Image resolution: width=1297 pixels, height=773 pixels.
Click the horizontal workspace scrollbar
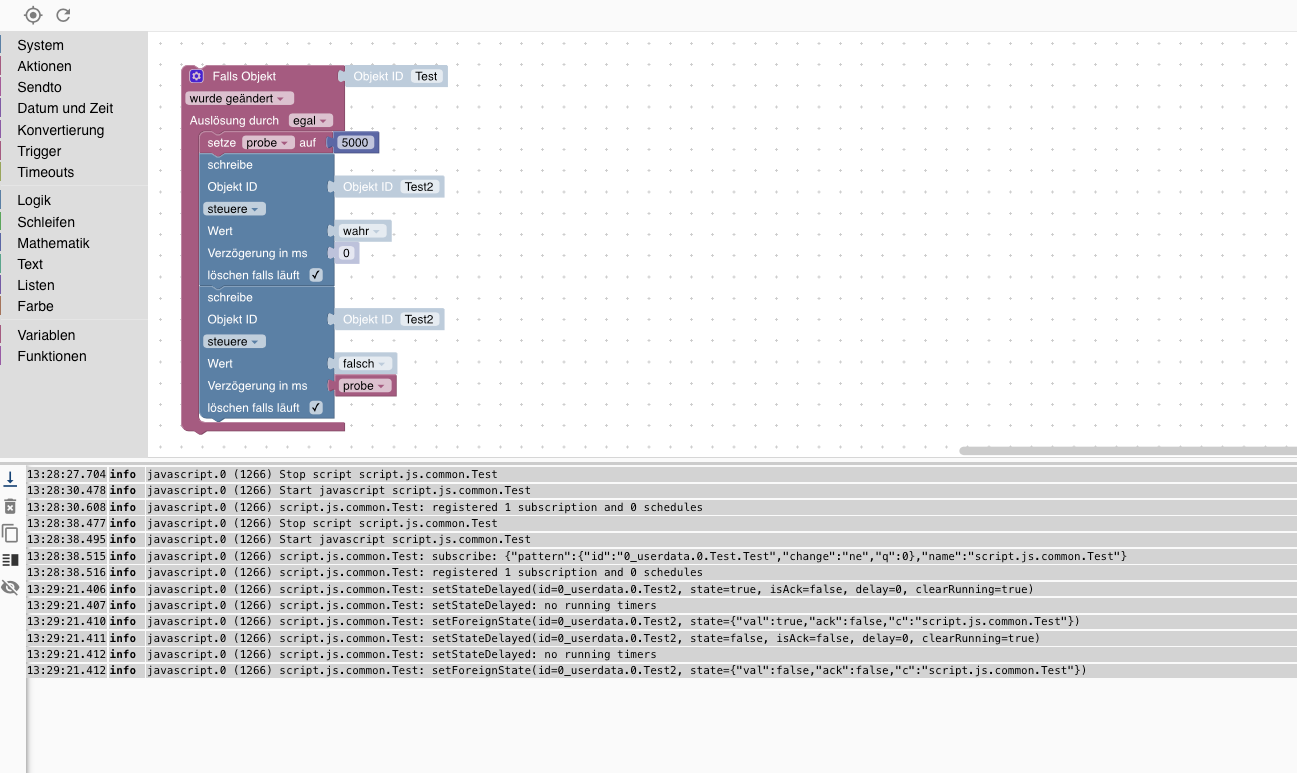coord(1128,451)
